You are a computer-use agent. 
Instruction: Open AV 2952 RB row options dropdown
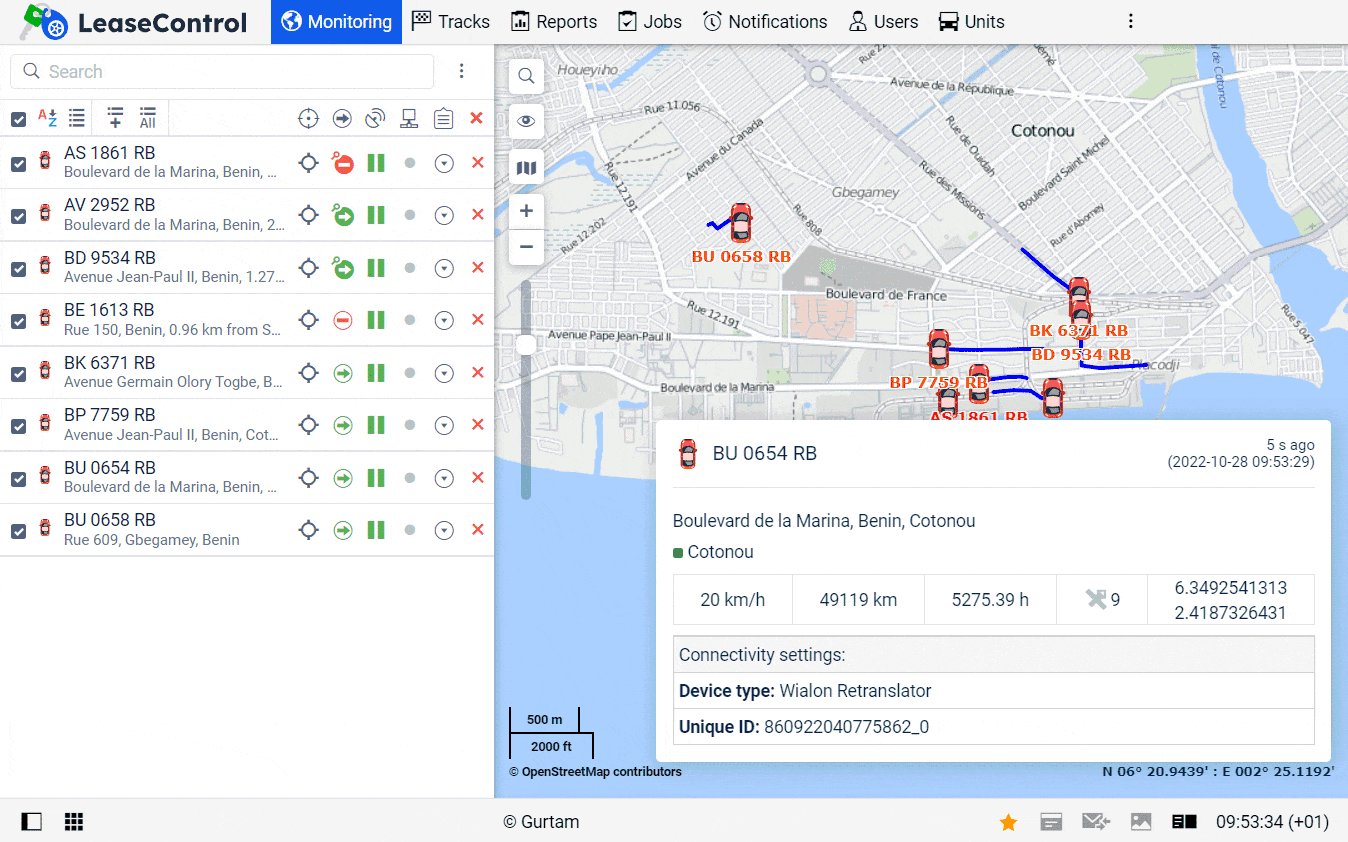click(x=444, y=215)
